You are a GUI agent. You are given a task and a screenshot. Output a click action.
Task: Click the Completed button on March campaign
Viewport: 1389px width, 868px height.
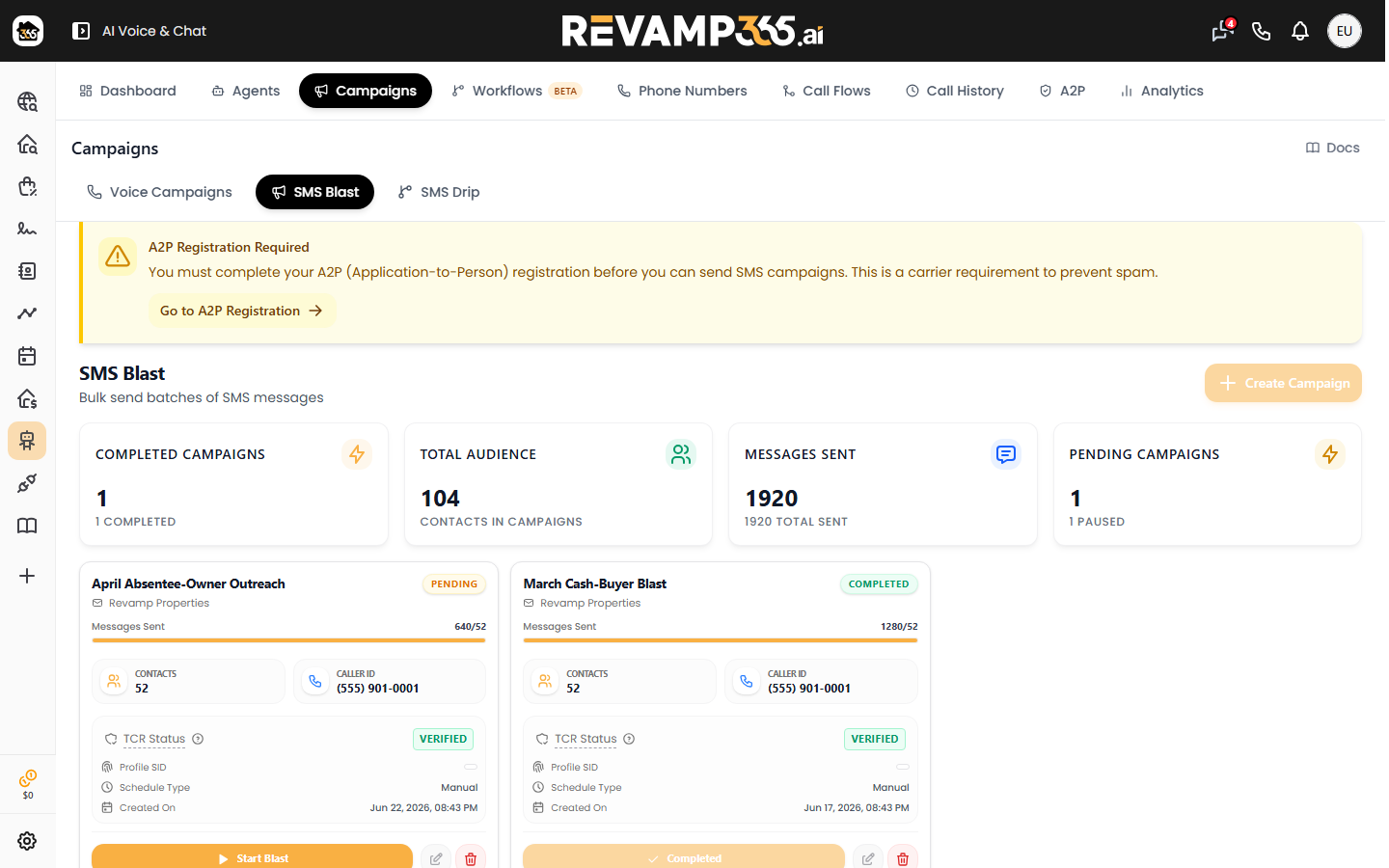[684, 858]
